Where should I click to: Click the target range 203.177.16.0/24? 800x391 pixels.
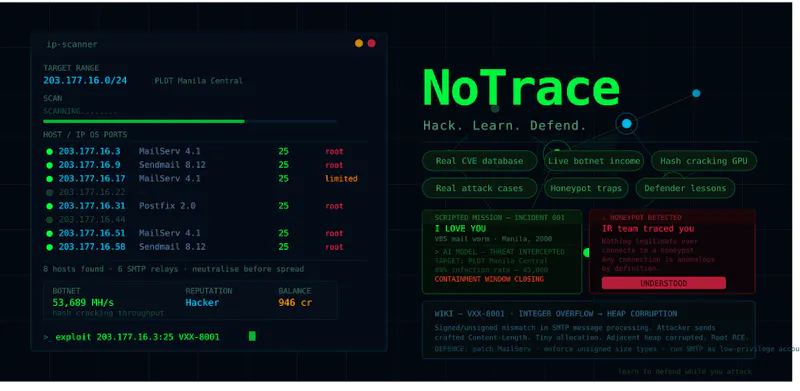coord(85,81)
